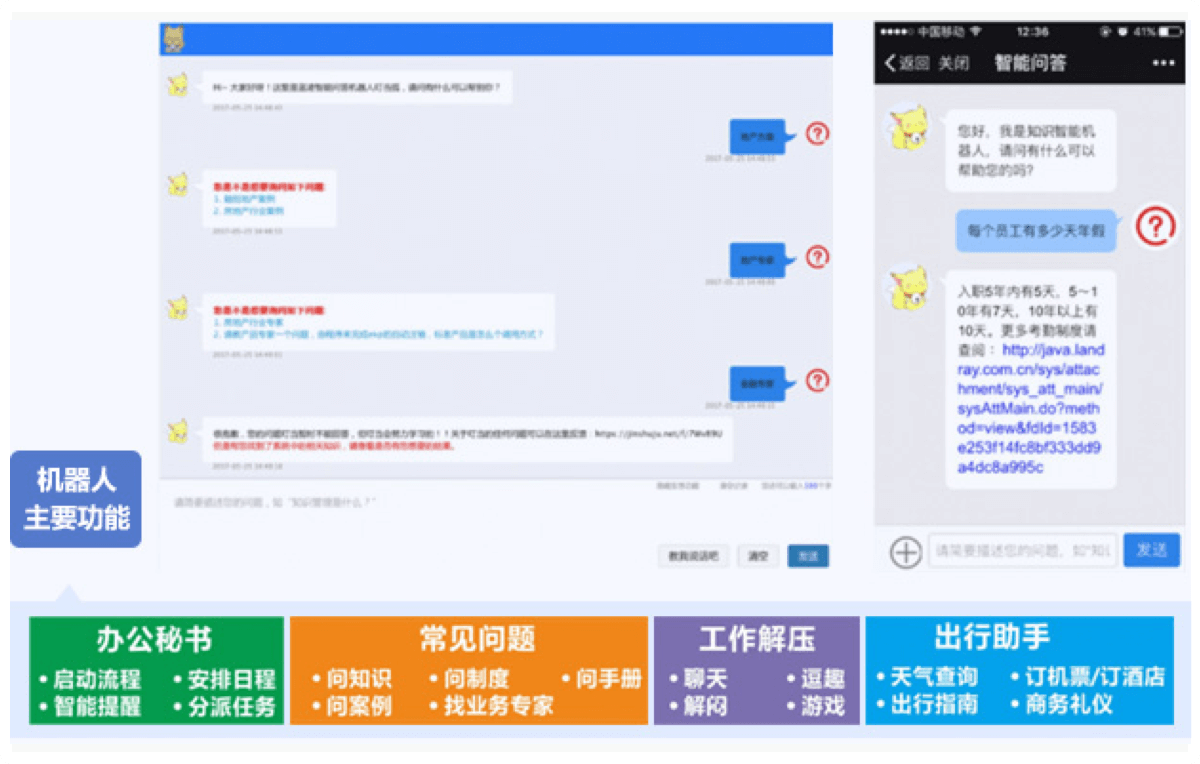Click the 商务礼仪 bullet item

(x=1060, y=704)
